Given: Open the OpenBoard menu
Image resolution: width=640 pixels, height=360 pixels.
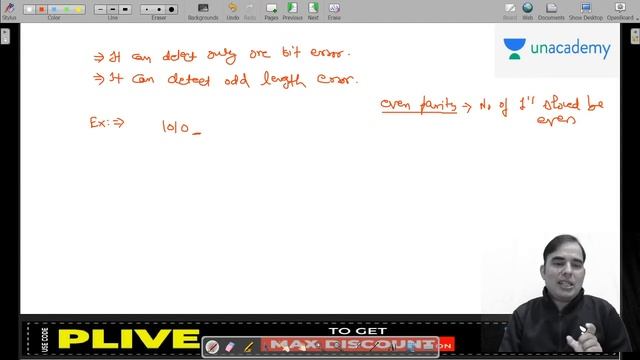Looking at the screenshot, I should [x=621, y=11].
